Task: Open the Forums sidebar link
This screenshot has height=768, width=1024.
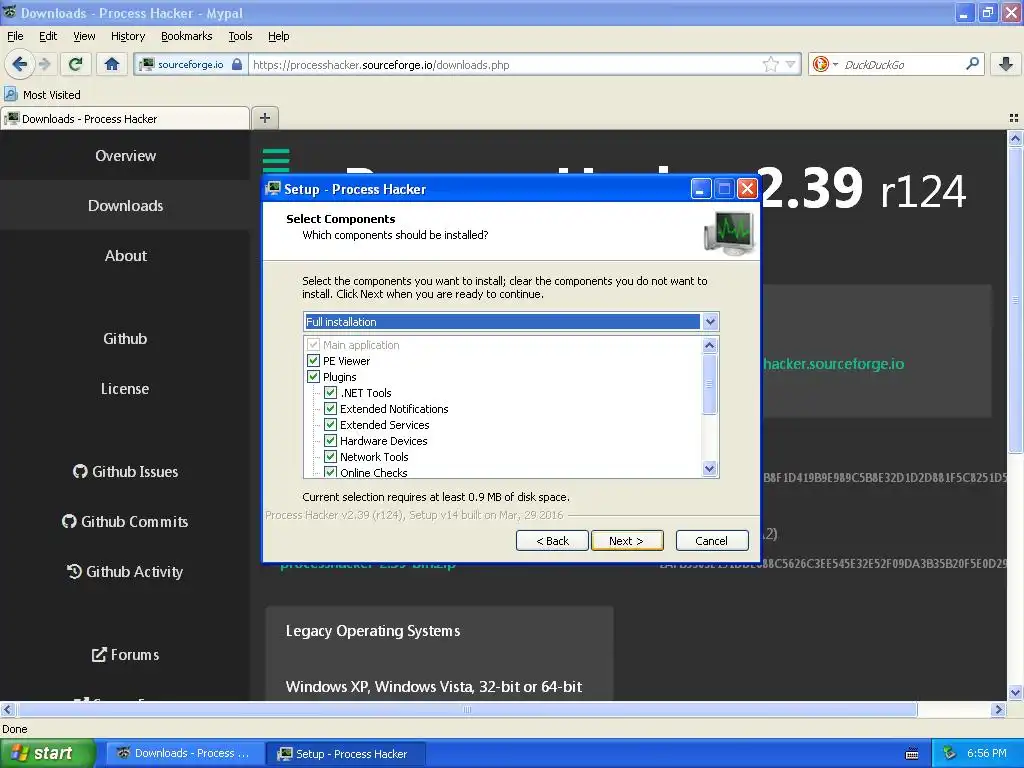Action: point(125,655)
